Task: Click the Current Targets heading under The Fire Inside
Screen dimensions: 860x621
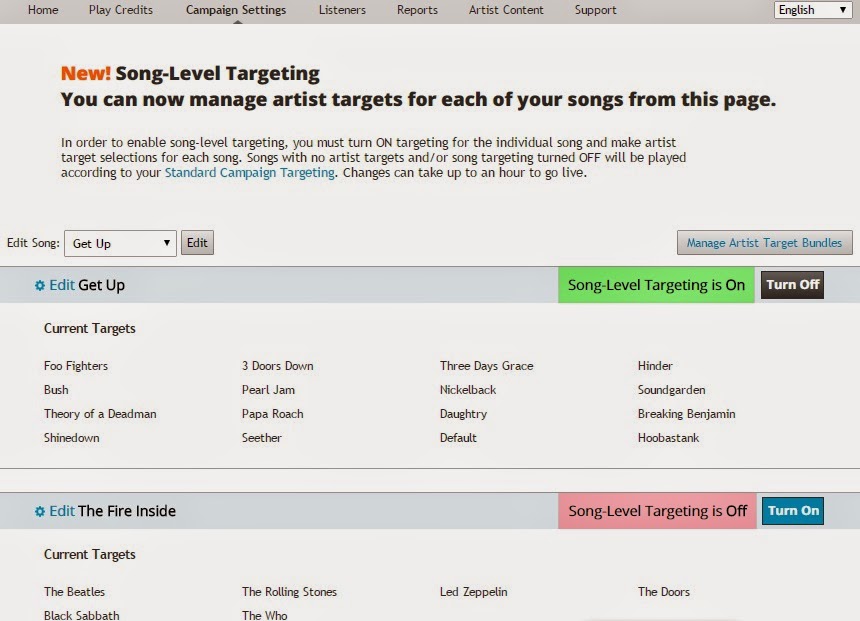Action: [89, 555]
